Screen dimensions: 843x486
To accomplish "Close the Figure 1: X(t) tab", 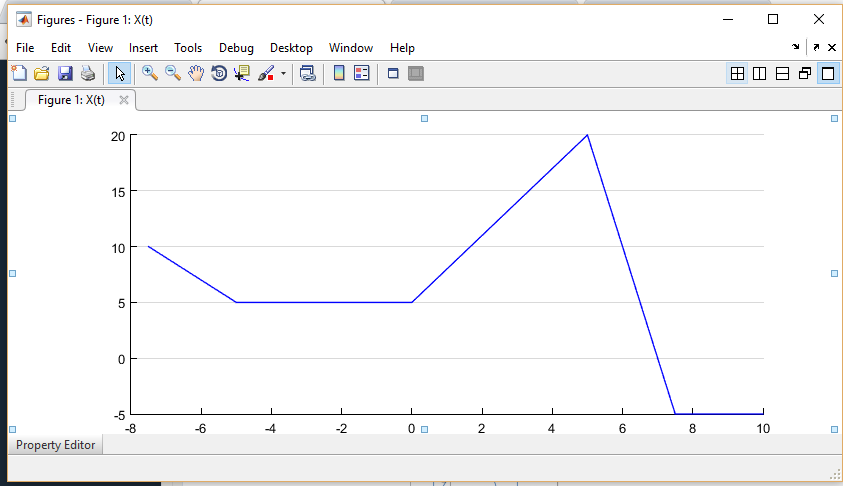I will pyautogui.click(x=124, y=100).
